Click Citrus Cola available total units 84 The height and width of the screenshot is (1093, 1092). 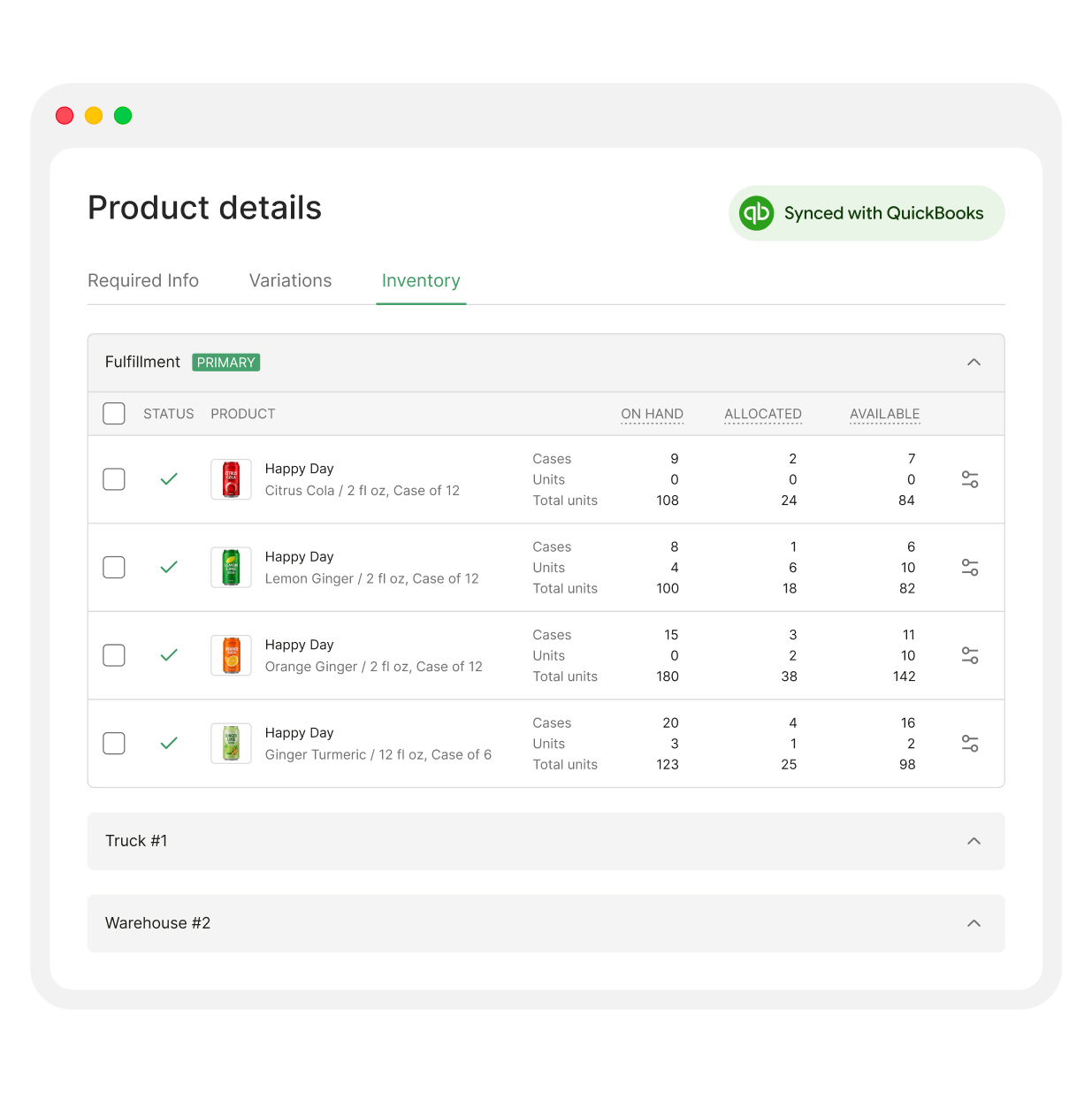907,501
